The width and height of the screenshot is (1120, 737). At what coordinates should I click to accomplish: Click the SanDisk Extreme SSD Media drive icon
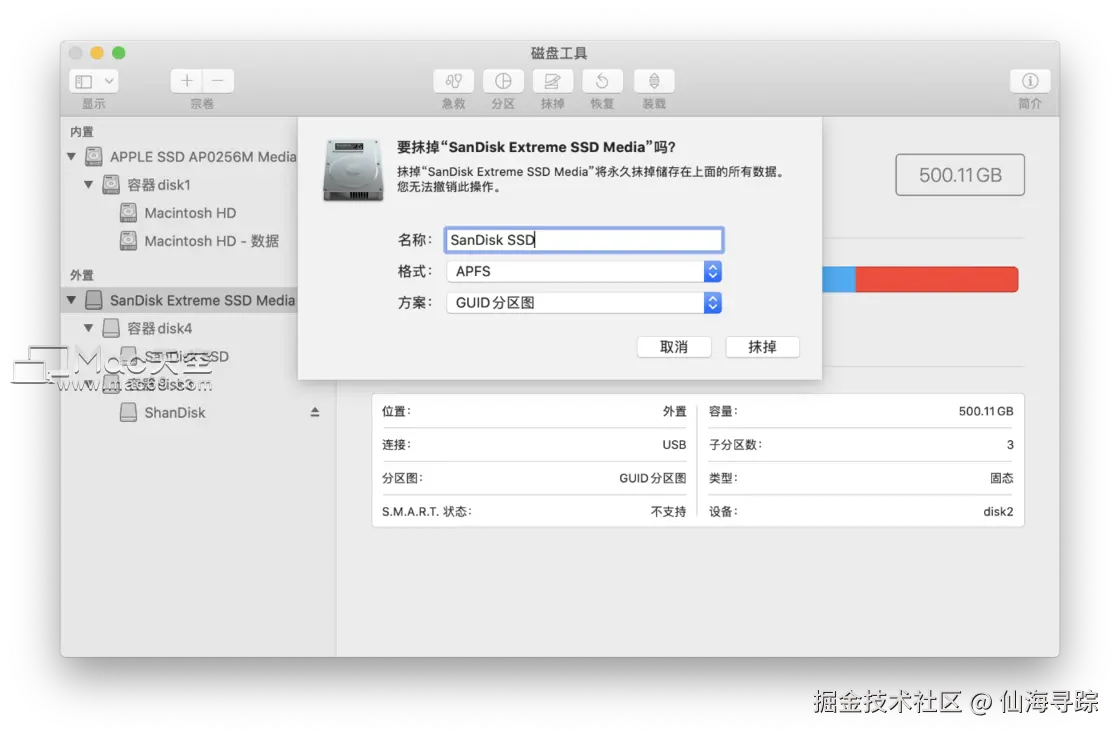click(x=94, y=300)
